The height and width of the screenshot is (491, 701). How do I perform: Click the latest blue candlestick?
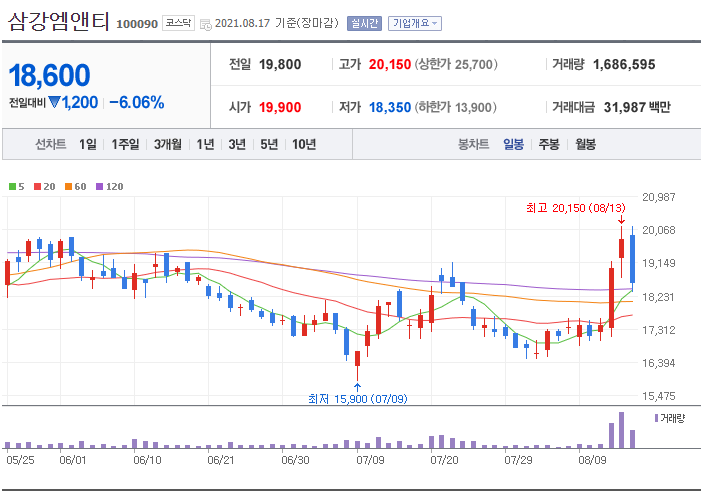pos(633,259)
